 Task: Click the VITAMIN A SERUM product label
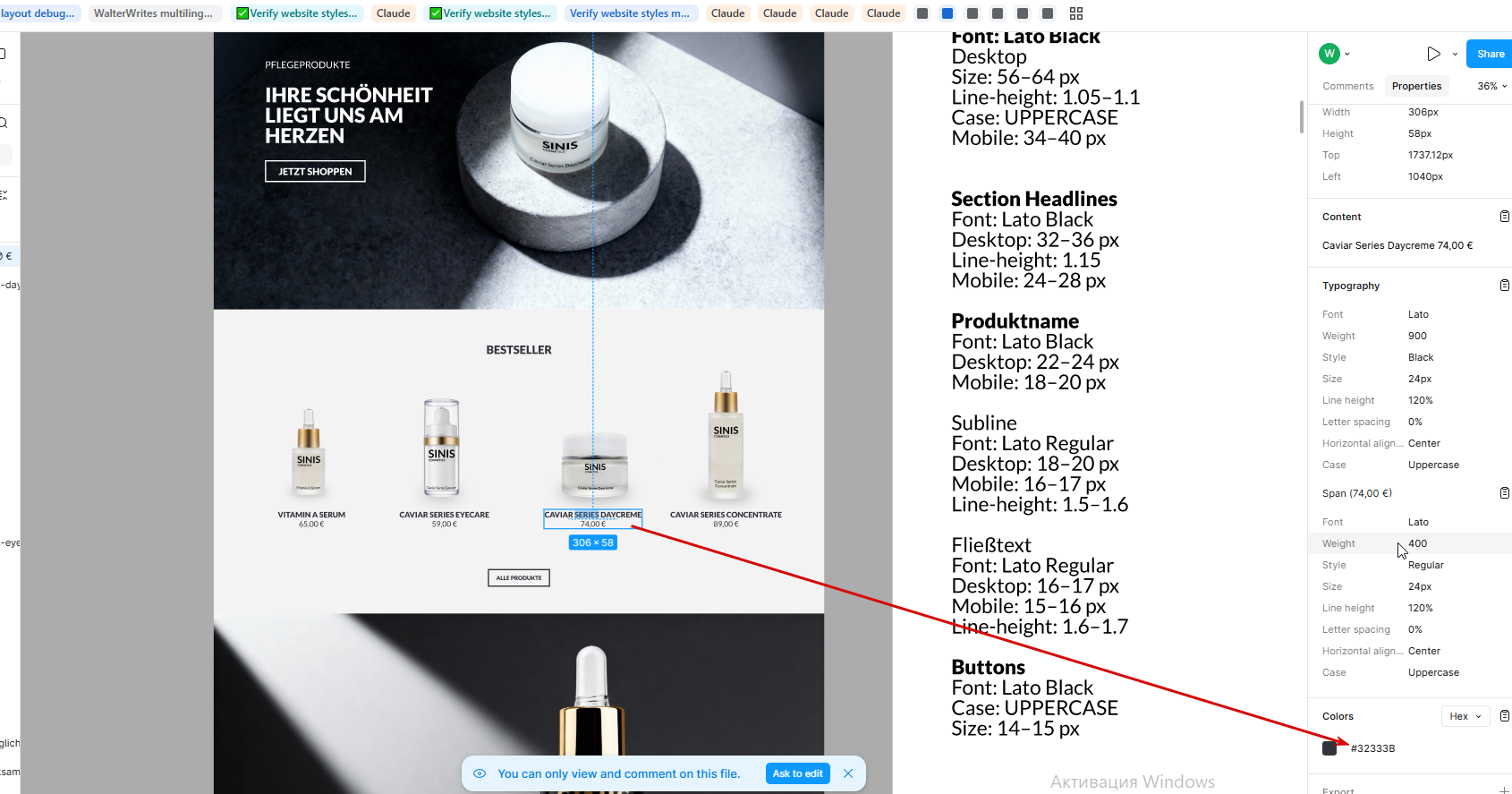coord(311,515)
